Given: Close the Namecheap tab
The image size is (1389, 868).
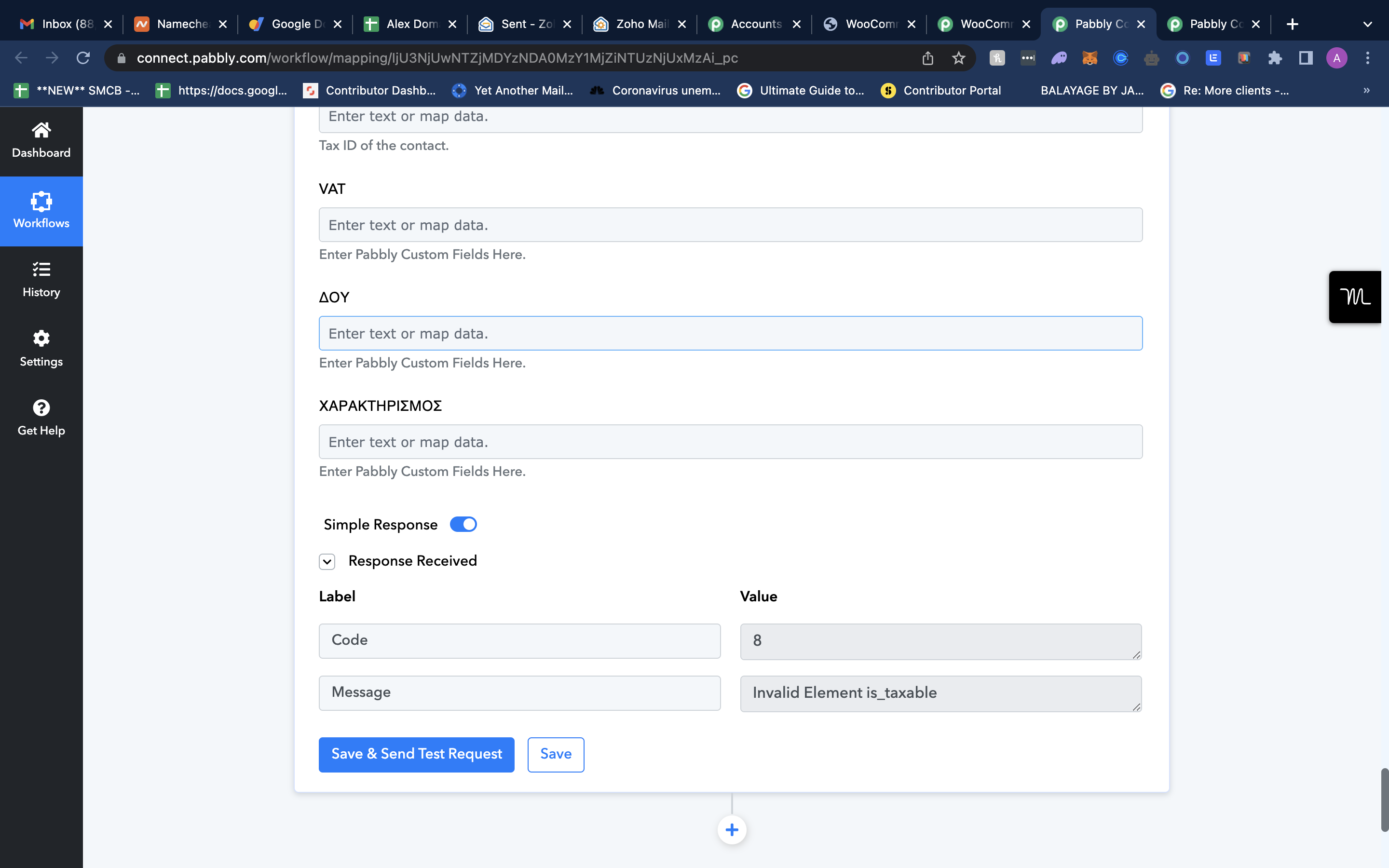Looking at the screenshot, I should tap(223, 24).
